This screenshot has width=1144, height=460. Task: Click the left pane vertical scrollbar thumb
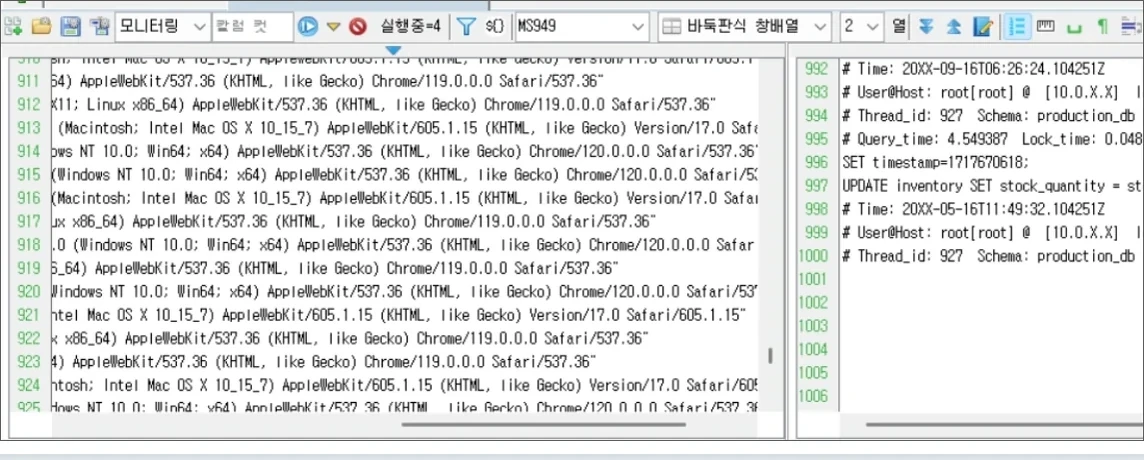point(770,356)
